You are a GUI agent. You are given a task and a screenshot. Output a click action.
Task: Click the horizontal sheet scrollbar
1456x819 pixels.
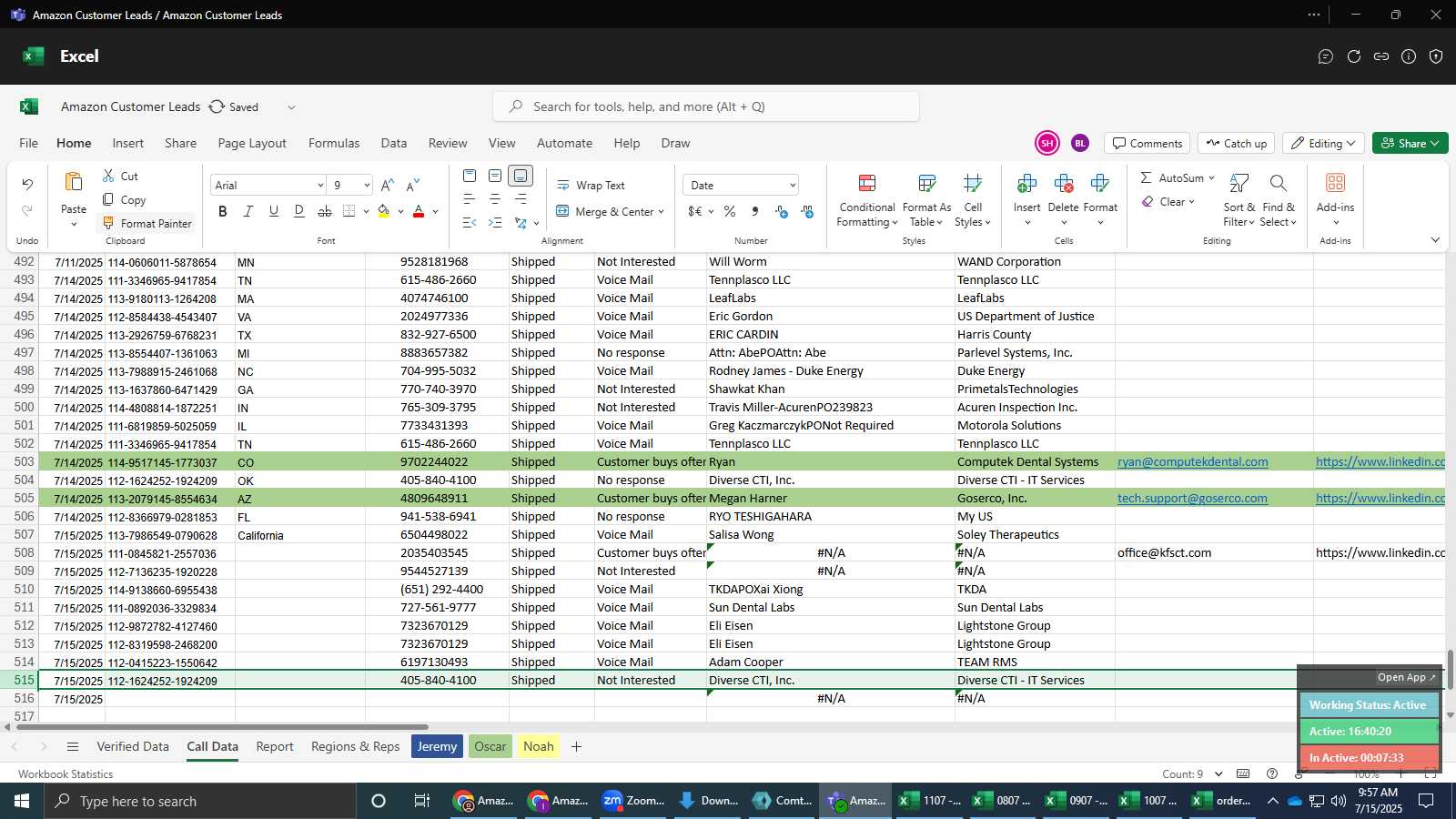(222, 727)
